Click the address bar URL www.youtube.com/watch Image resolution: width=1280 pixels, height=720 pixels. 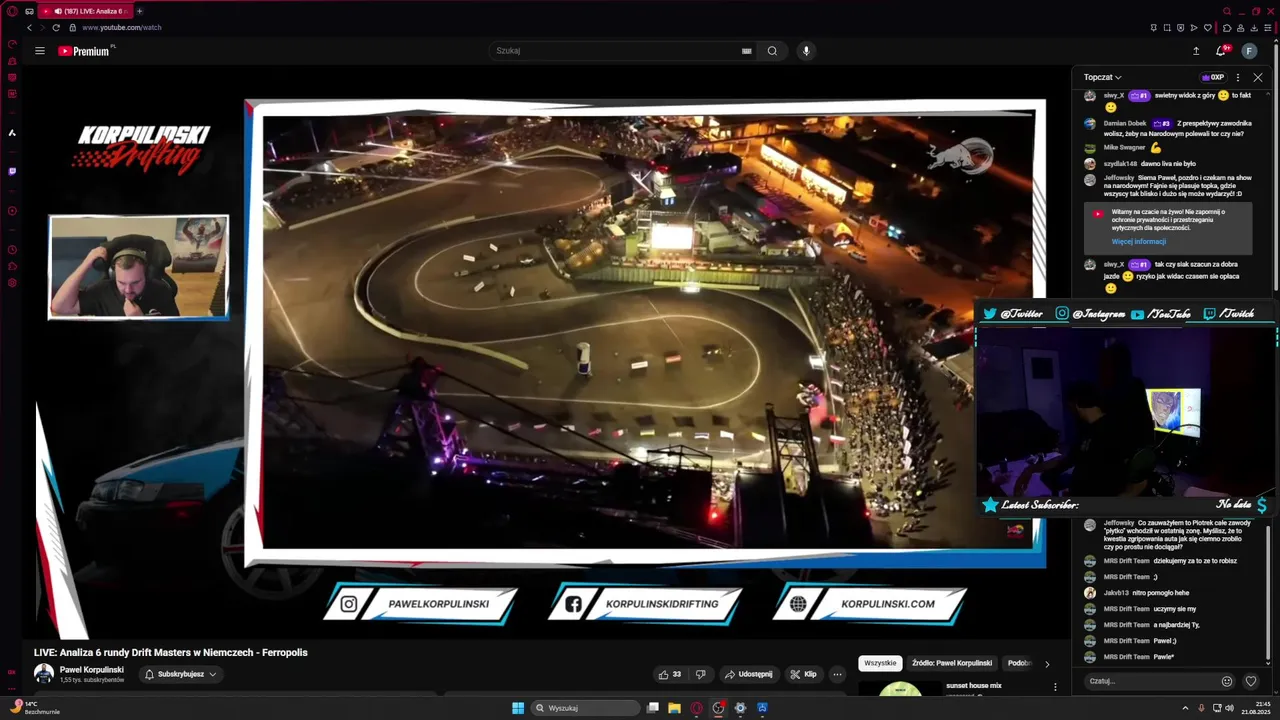tap(121, 28)
